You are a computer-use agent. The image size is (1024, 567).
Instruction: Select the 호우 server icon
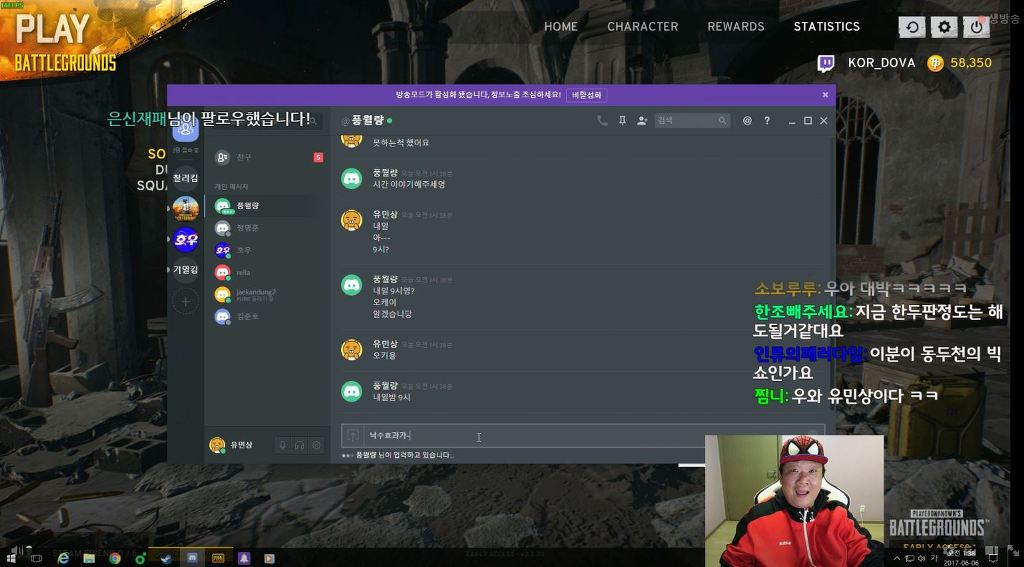coord(185,239)
